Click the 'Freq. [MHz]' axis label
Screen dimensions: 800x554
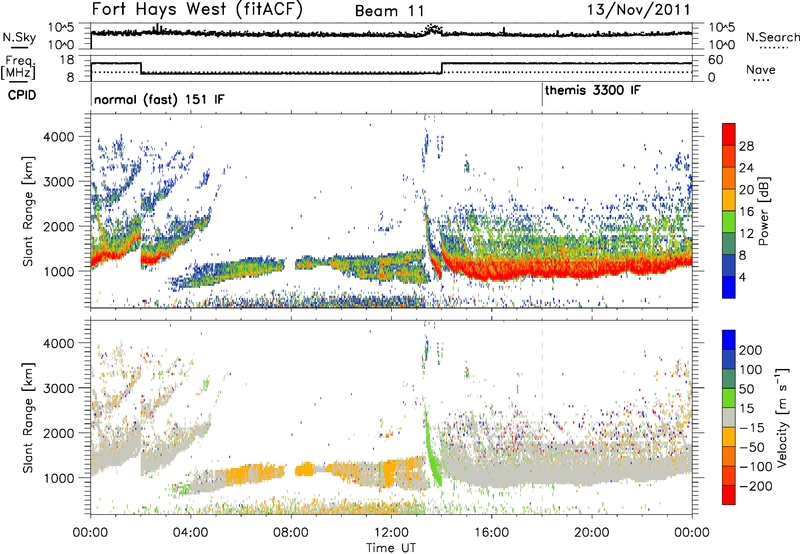click(x=19, y=68)
